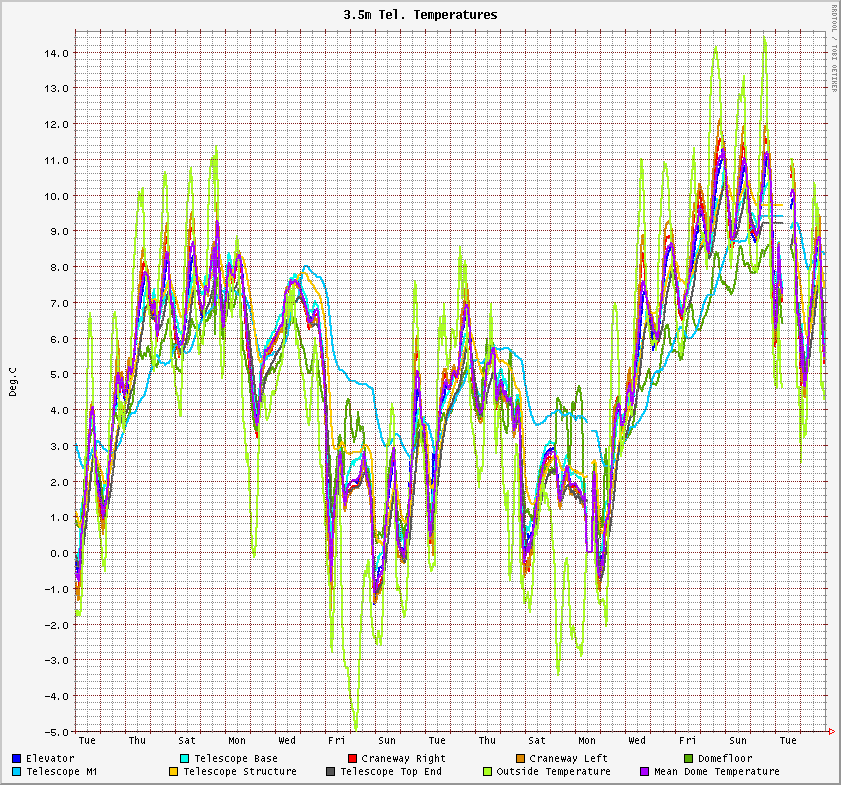
Task: Click the -5.0 y-axis tick label
Action: point(57,731)
